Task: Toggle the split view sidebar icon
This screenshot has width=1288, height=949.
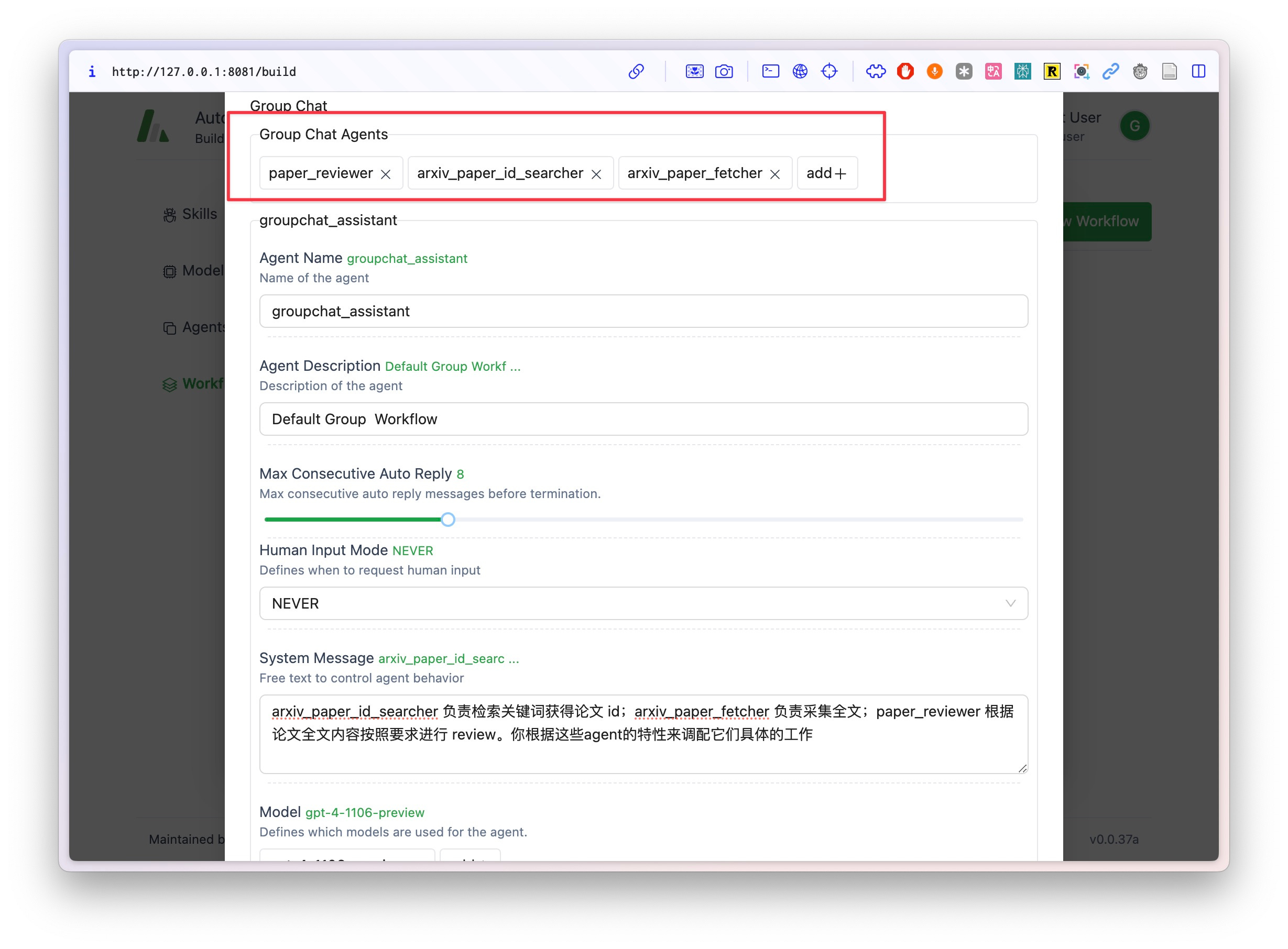Action: click(x=1198, y=71)
